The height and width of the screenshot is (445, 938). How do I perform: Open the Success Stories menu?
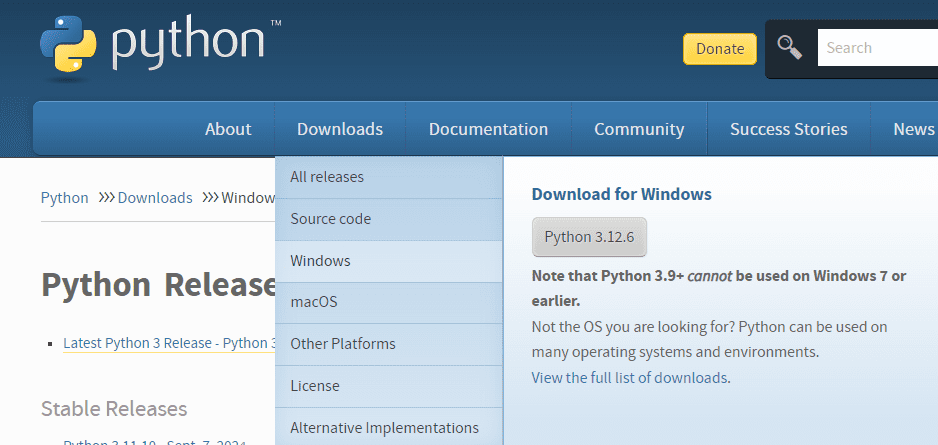click(x=788, y=129)
